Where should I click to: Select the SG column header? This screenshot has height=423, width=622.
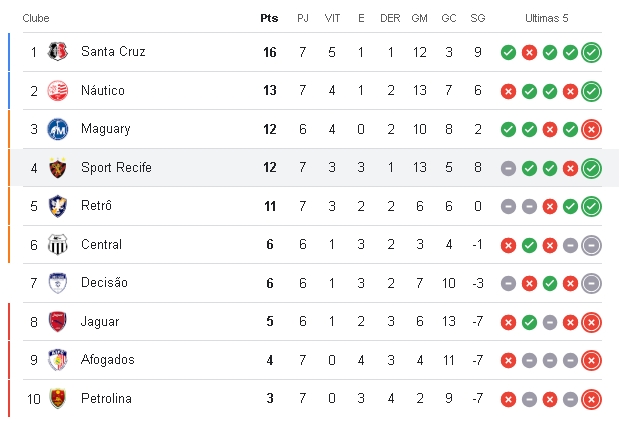pyautogui.click(x=478, y=18)
